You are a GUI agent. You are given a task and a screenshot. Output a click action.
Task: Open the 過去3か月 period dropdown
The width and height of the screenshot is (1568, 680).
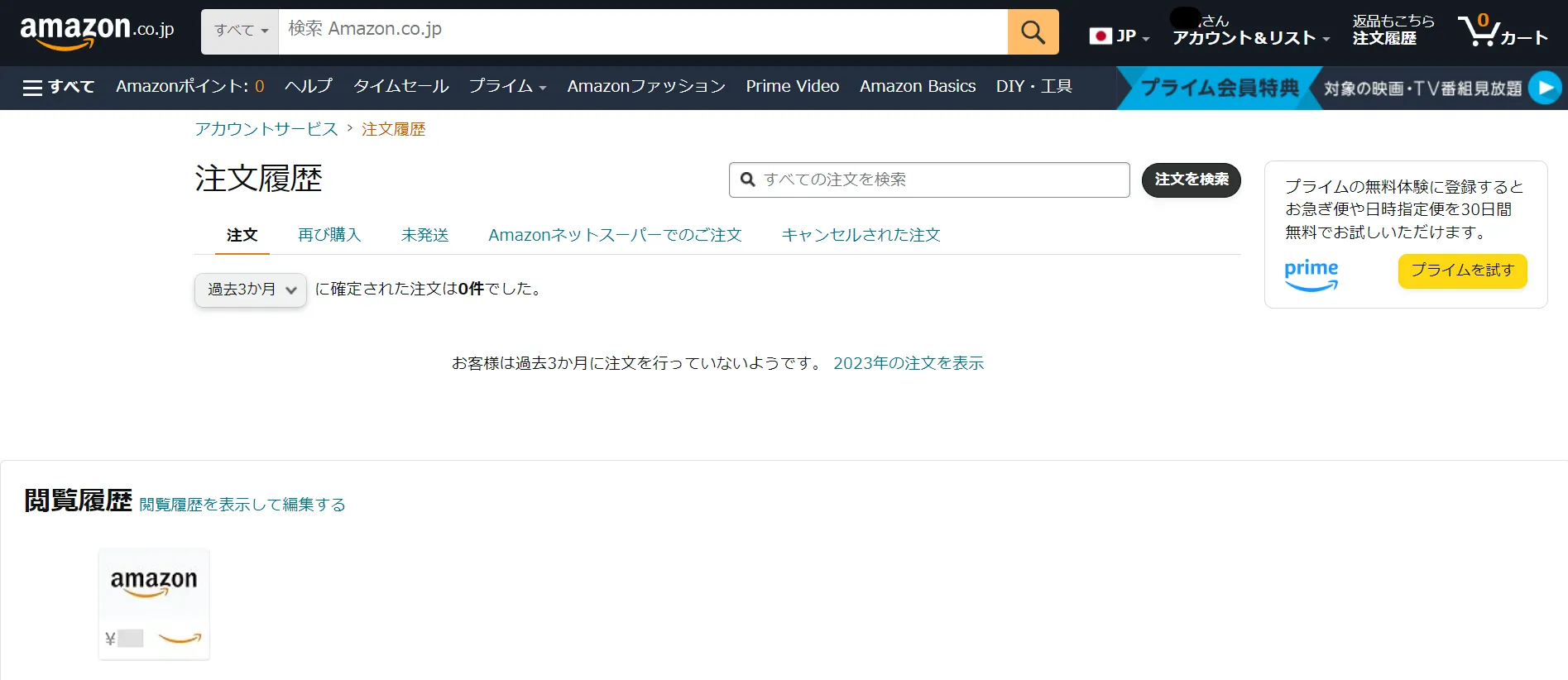pyautogui.click(x=251, y=290)
